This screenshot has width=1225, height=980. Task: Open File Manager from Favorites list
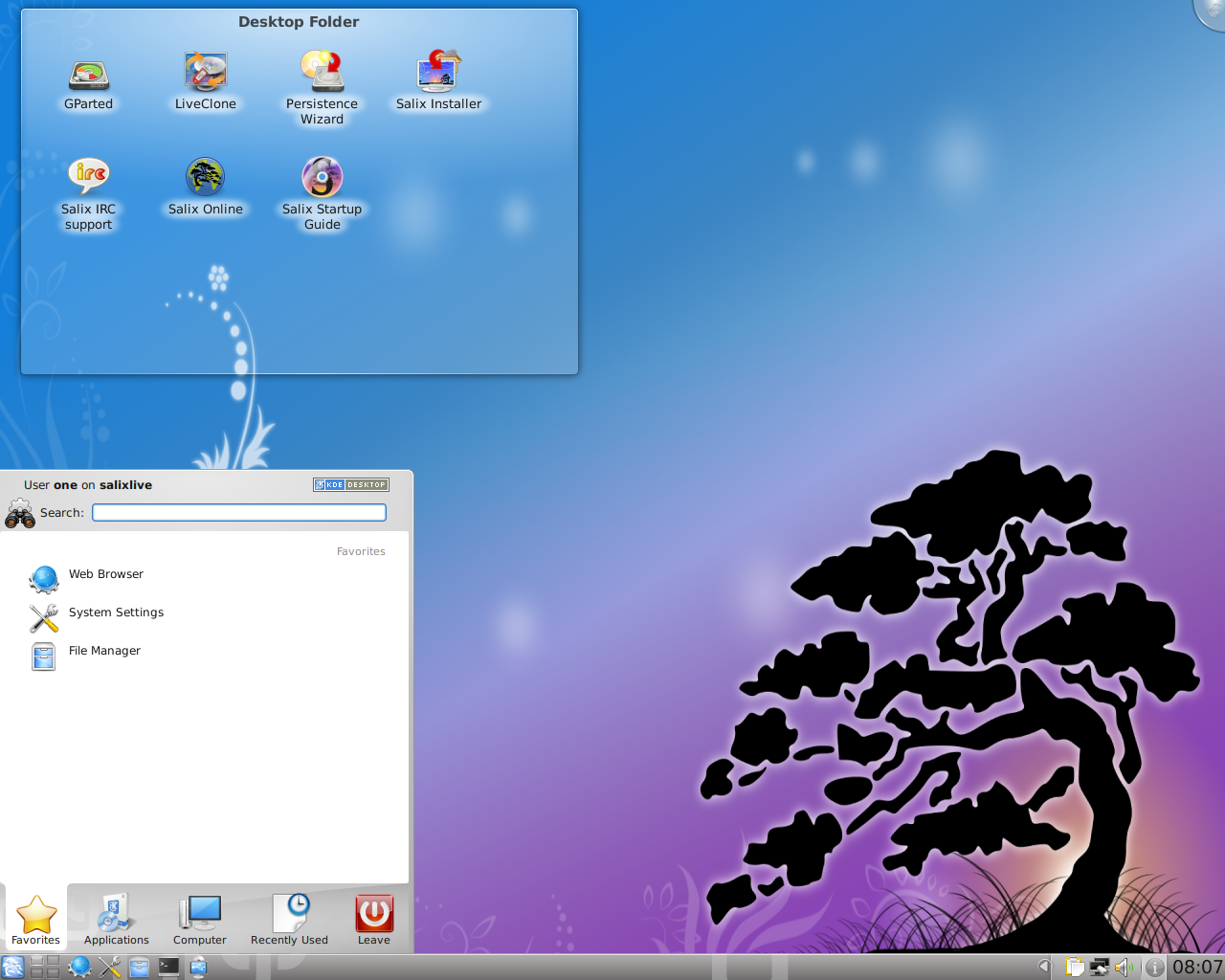[x=206, y=656]
